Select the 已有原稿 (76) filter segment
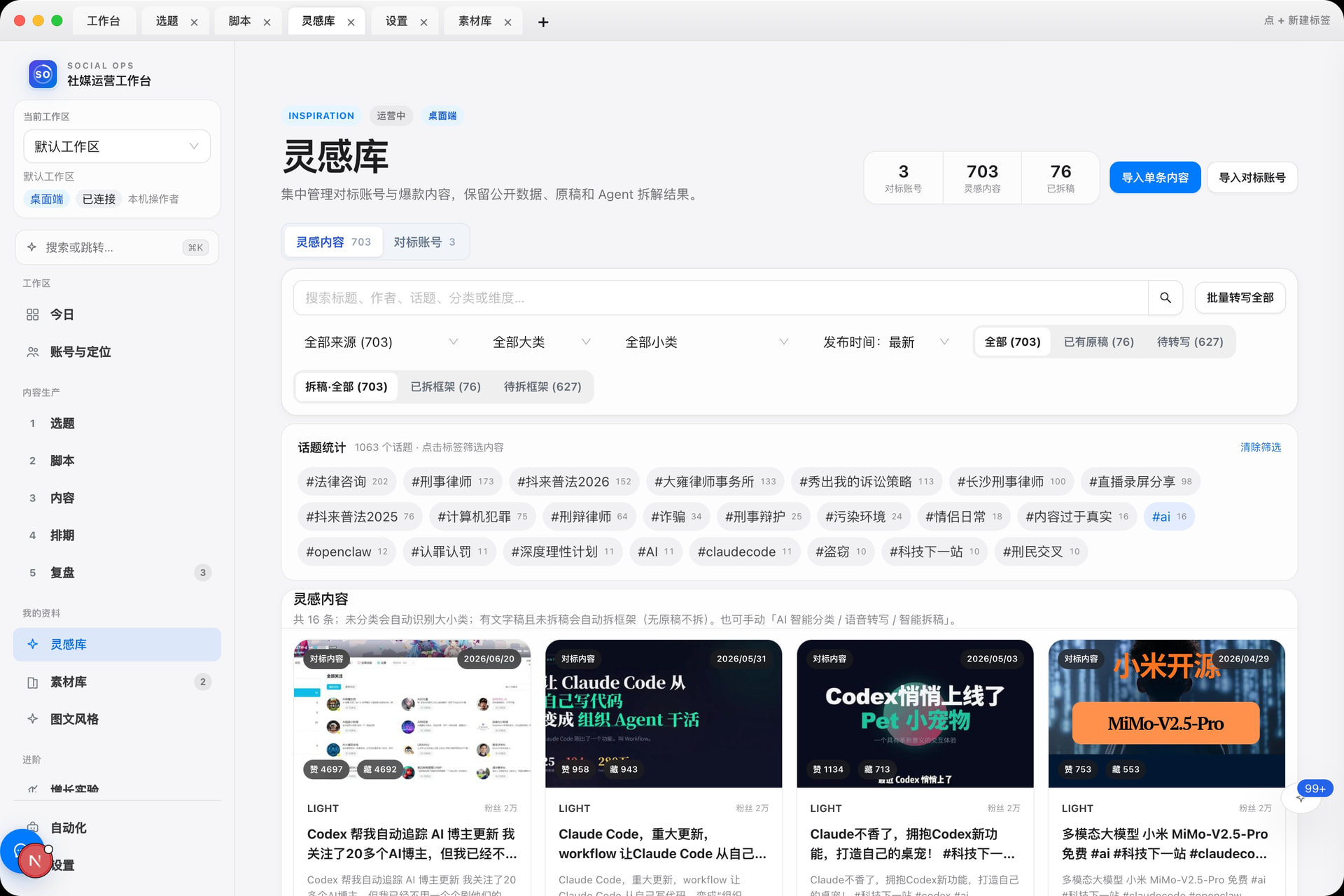 click(1098, 342)
